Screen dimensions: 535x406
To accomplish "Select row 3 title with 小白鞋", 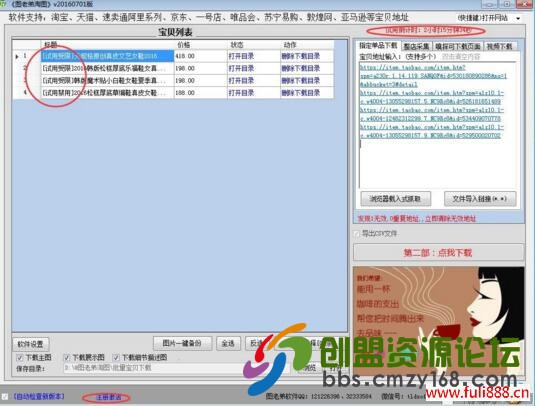I will [x=107, y=81].
